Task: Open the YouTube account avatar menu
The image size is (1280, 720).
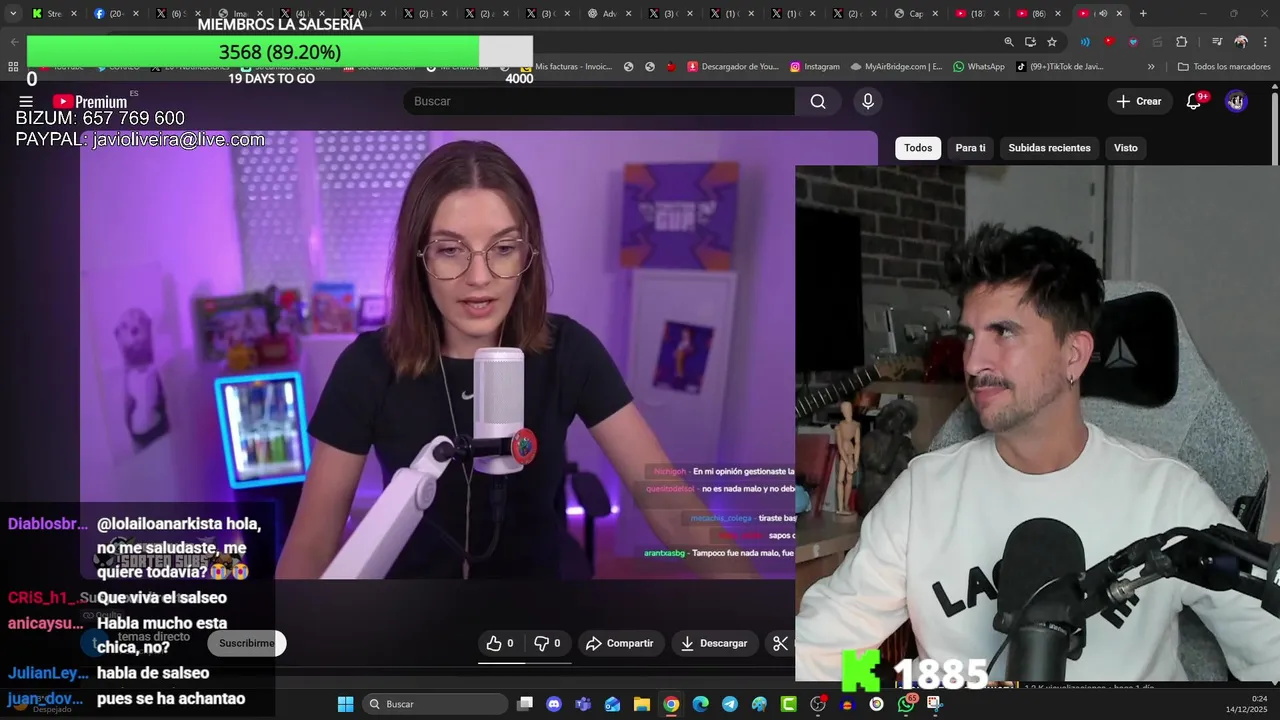Action: pos(1236,101)
